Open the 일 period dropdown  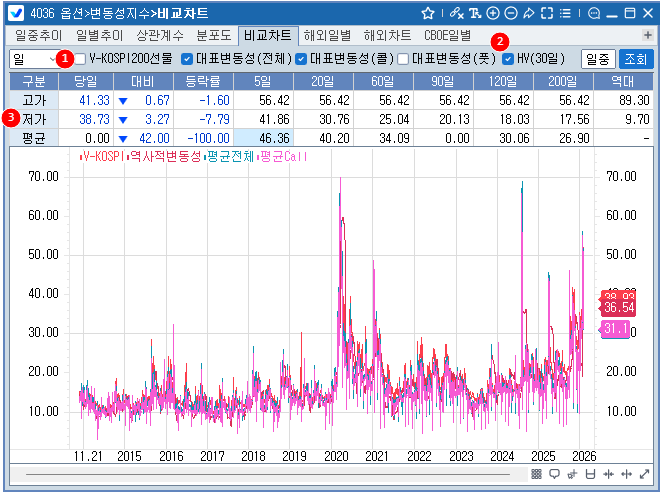click(x=33, y=59)
